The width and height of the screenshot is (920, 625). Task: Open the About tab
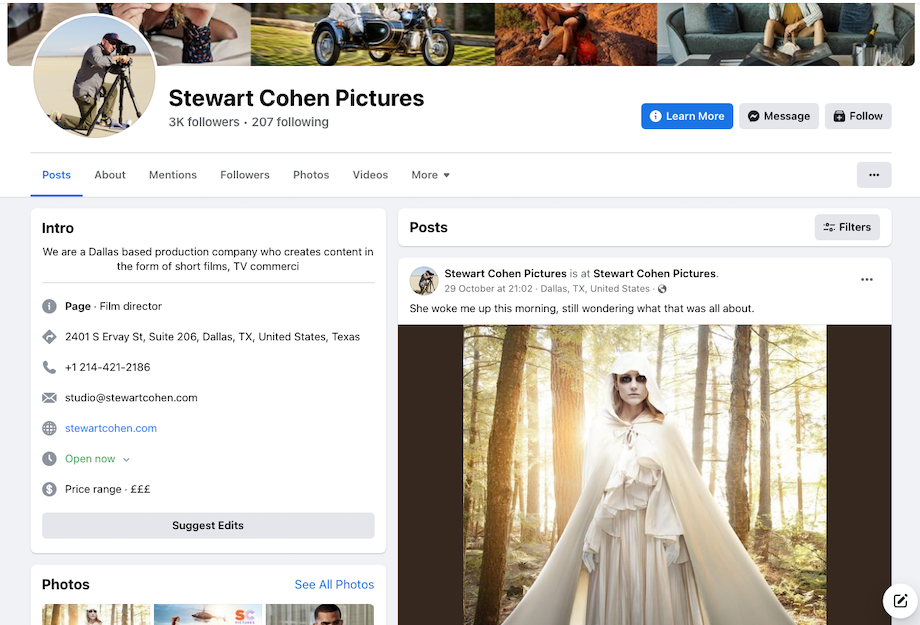pyautogui.click(x=110, y=175)
